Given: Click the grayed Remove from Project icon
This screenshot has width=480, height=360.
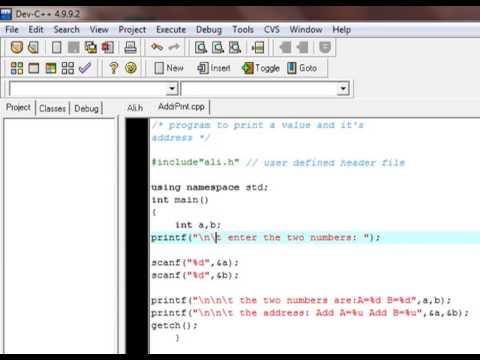Looking at the screenshot, I should pyautogui.click(x=302, y=47).
